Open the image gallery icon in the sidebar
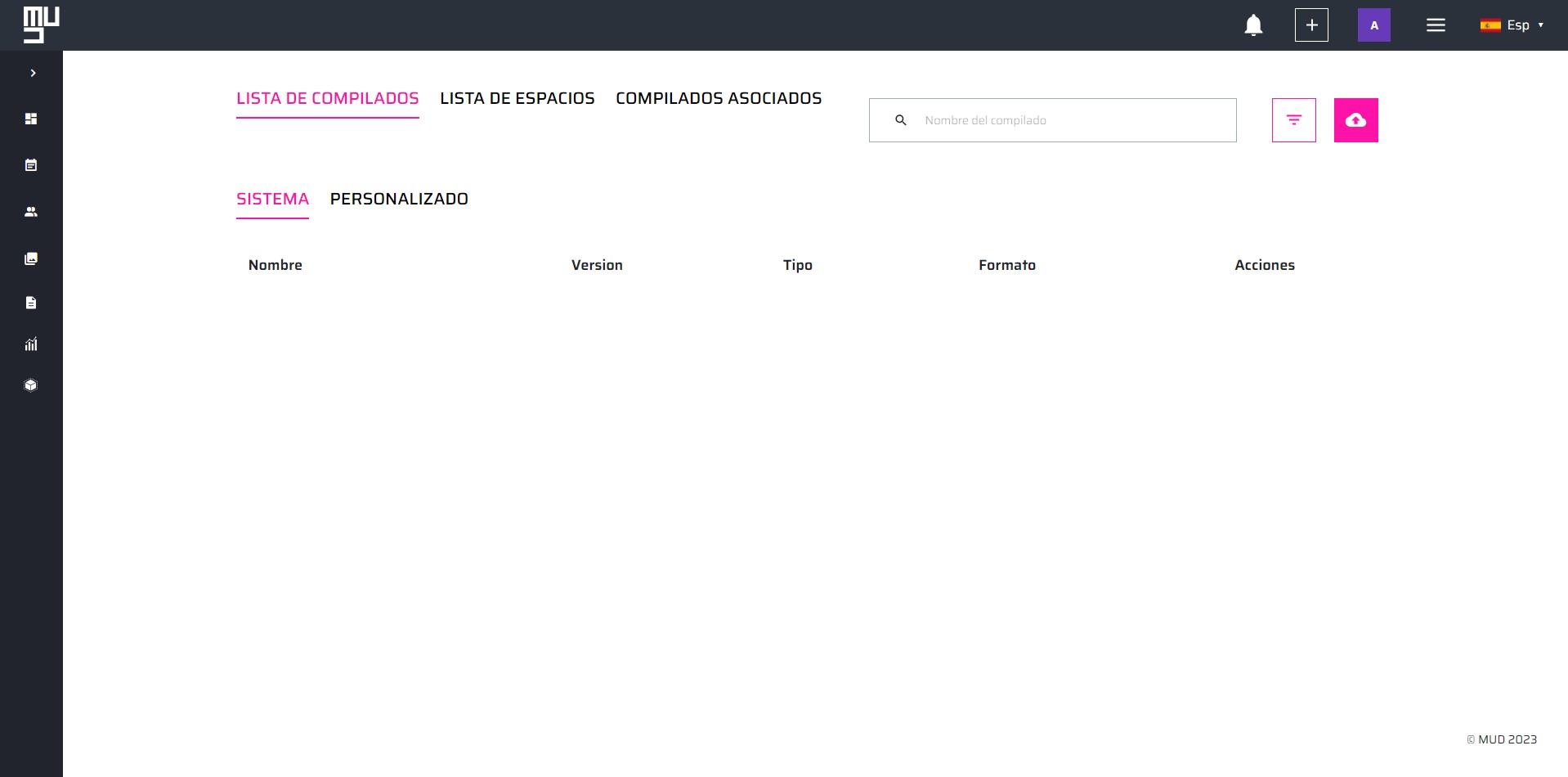 [x=31, y=258]
